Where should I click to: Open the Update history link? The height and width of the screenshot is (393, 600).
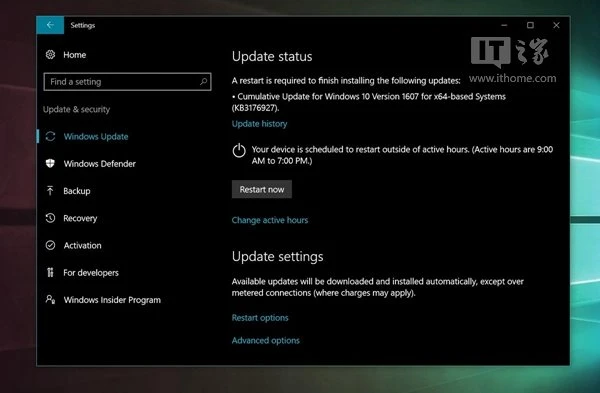tap(259, 124)
